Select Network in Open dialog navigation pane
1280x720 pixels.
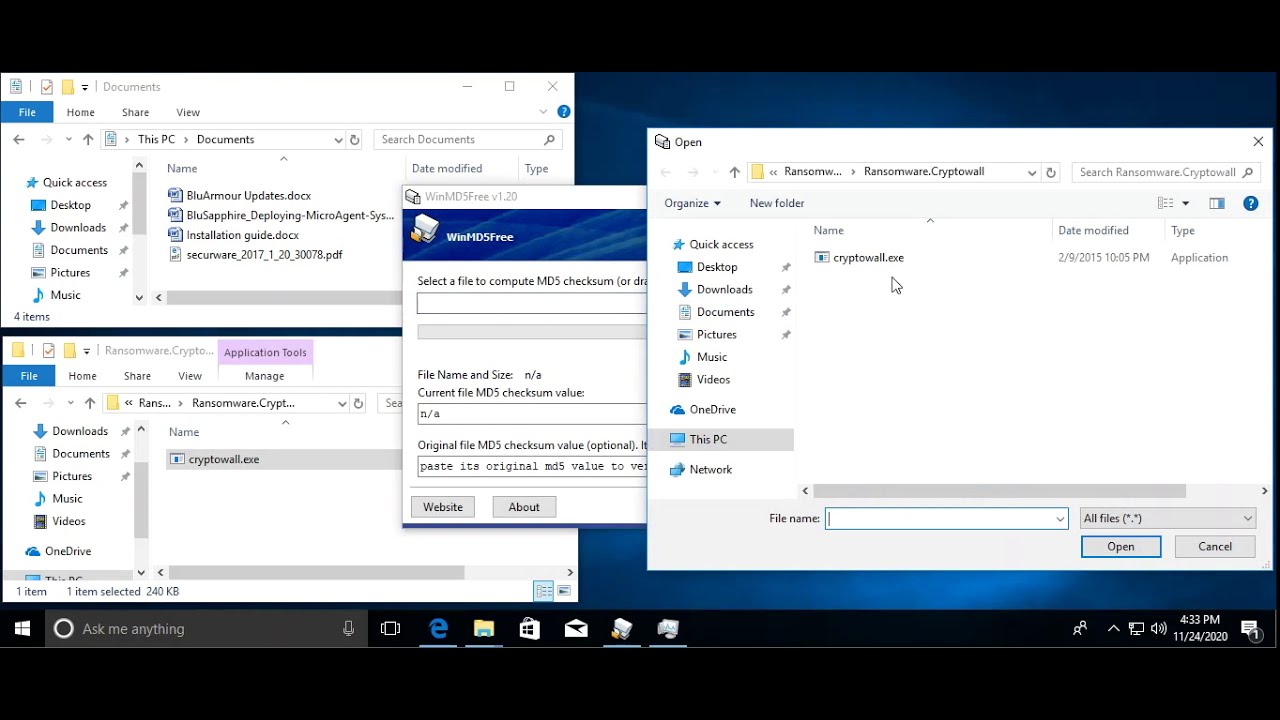tap(710, 470)
